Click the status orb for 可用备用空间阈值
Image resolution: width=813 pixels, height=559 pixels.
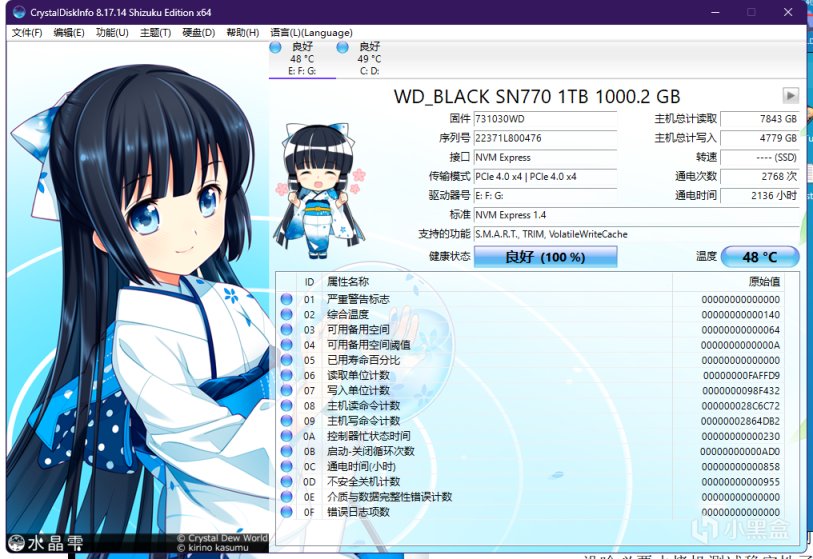286,345
